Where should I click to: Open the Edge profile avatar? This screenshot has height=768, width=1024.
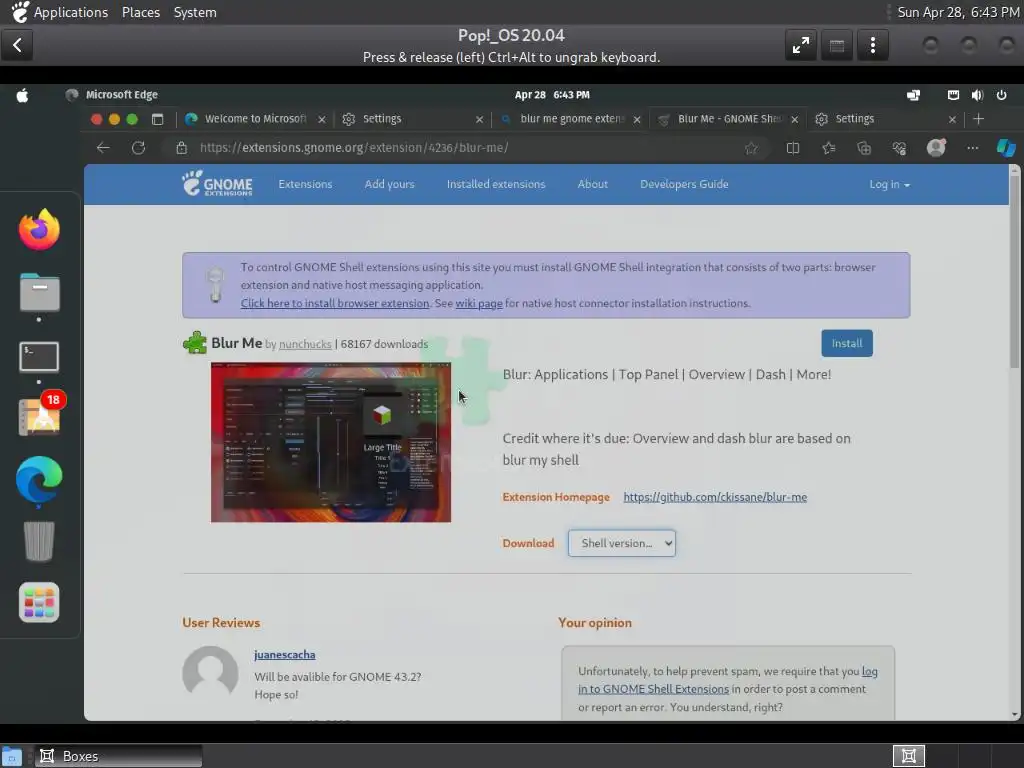pos(936,148)
